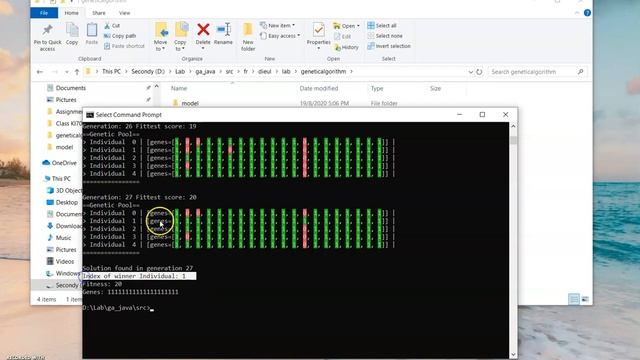This screenshot has height=360, width=640.
Task: Click the Properties icon
Action: [x=318, y=30]
